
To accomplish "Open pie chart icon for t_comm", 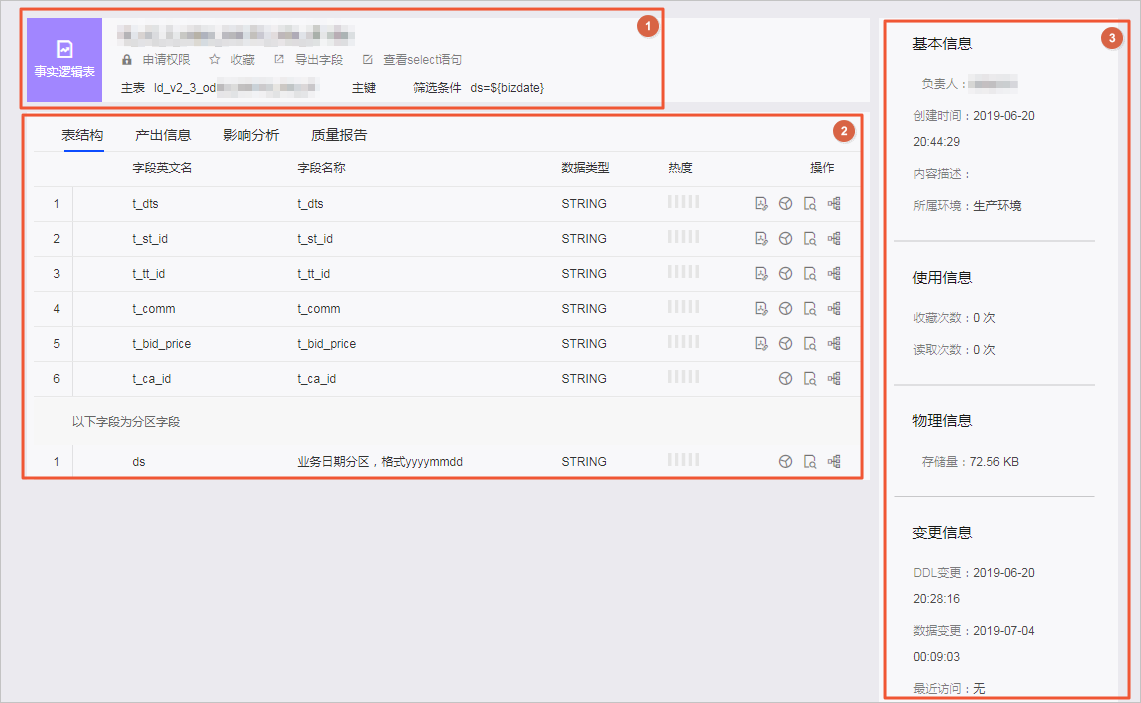I will tap(785, 309).
